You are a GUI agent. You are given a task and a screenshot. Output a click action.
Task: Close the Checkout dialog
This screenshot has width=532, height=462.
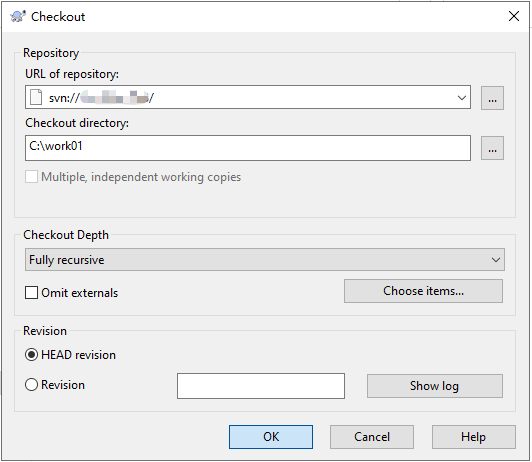click(x=514, y=16)
